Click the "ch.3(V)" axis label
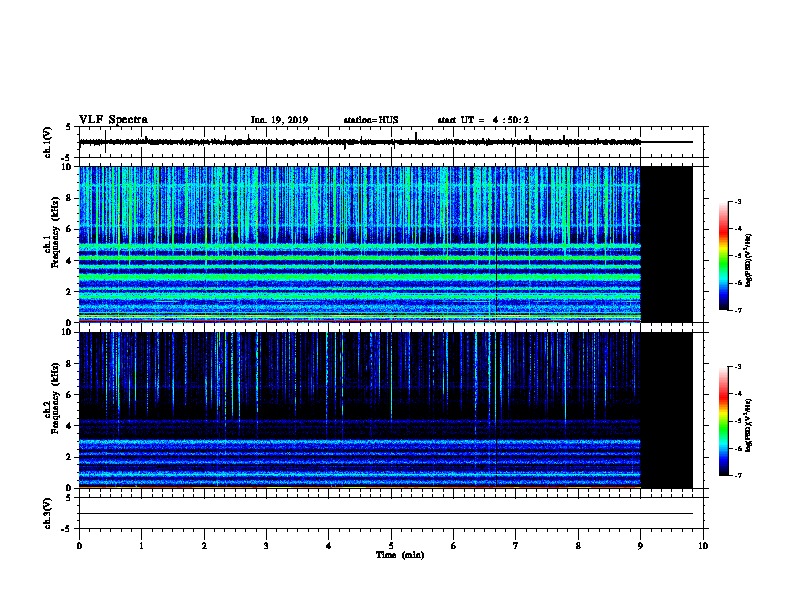 point(48,513)
